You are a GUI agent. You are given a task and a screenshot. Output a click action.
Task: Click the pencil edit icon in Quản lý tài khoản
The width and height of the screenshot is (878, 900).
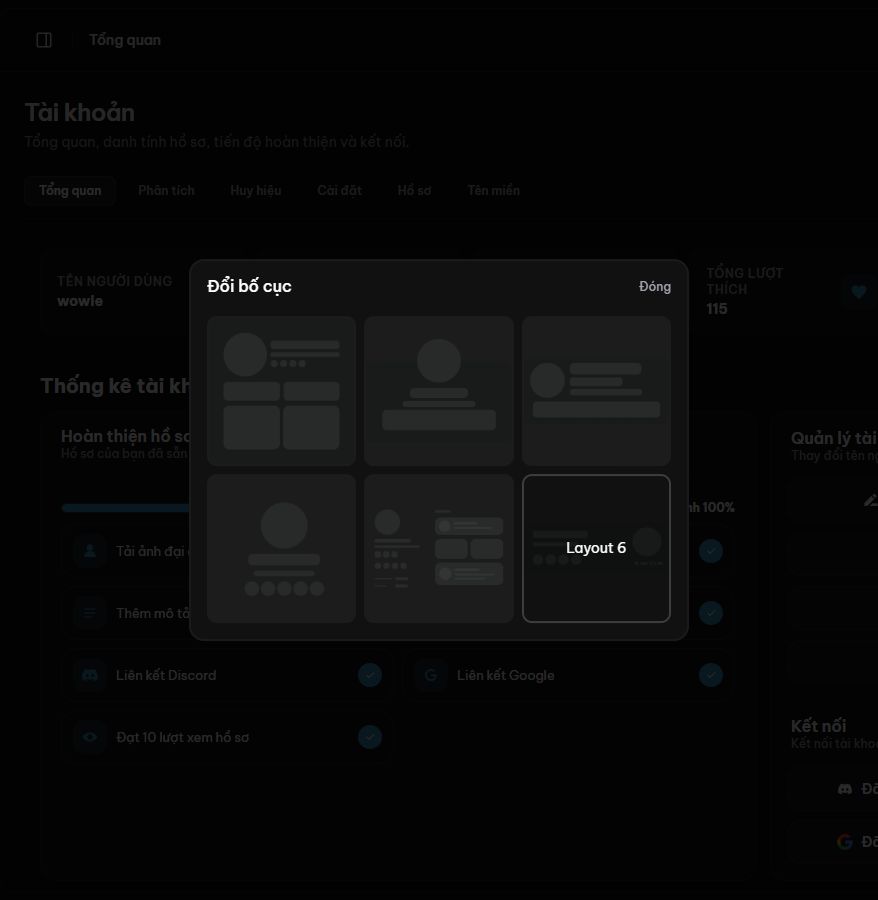871,501
